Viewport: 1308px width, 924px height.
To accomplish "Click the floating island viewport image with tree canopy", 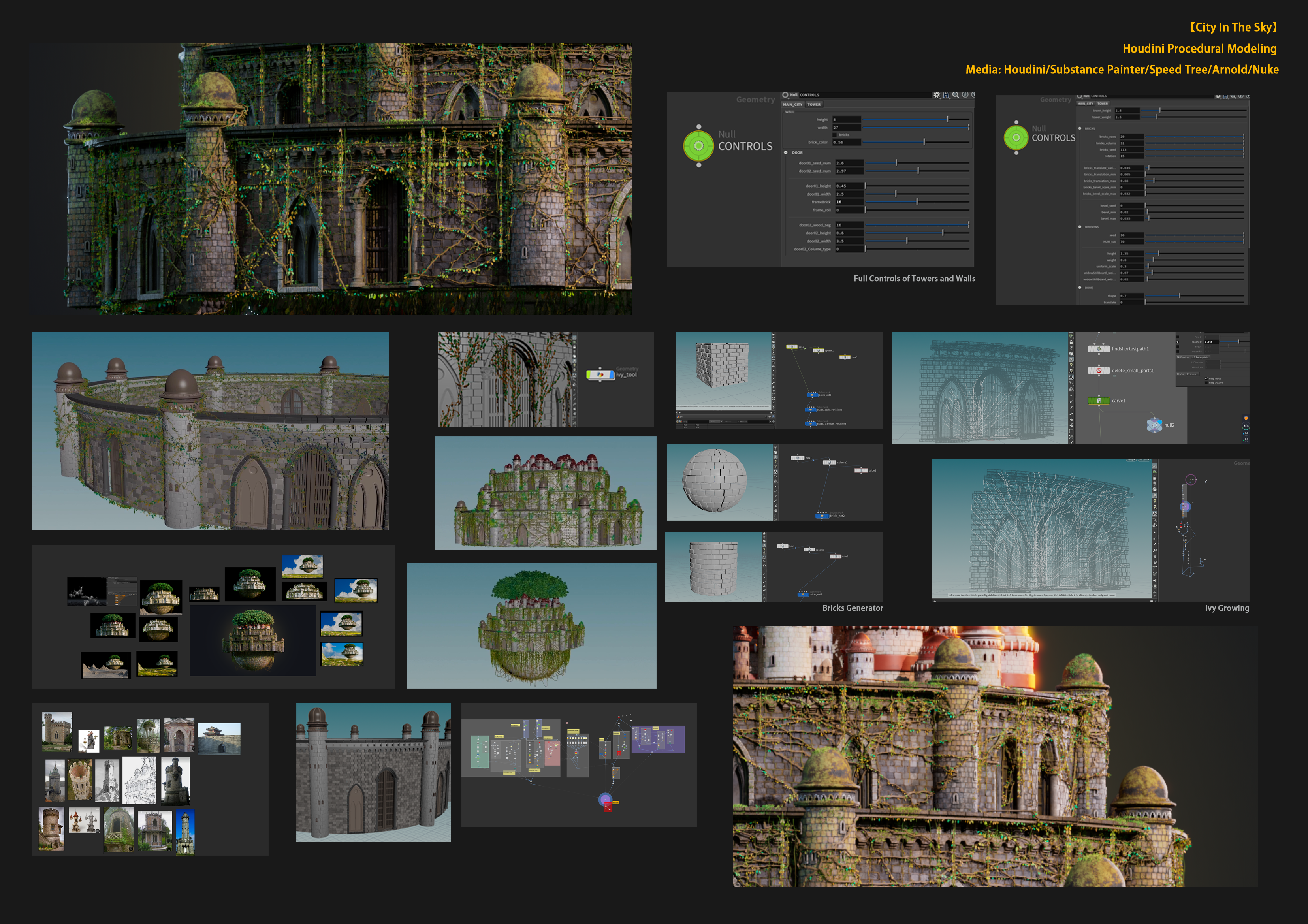I will tap(531, 625).
